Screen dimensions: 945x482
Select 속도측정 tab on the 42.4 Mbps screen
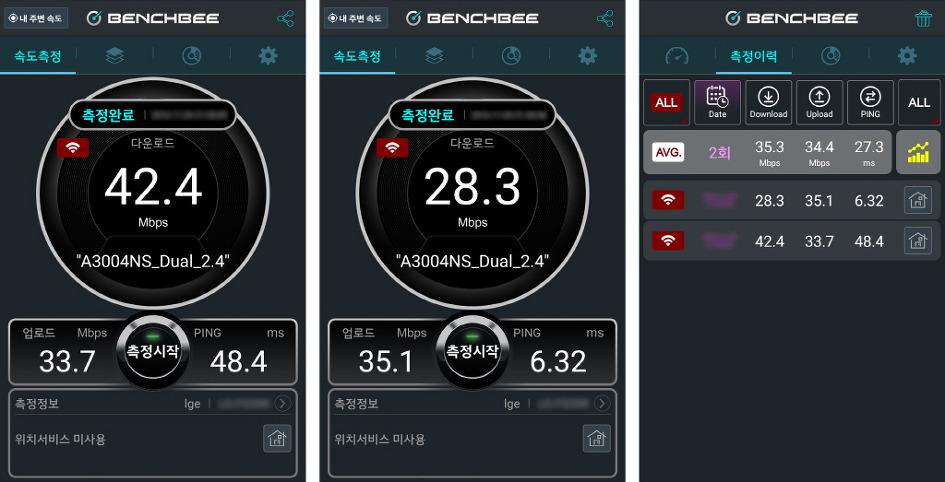point(38,57)
